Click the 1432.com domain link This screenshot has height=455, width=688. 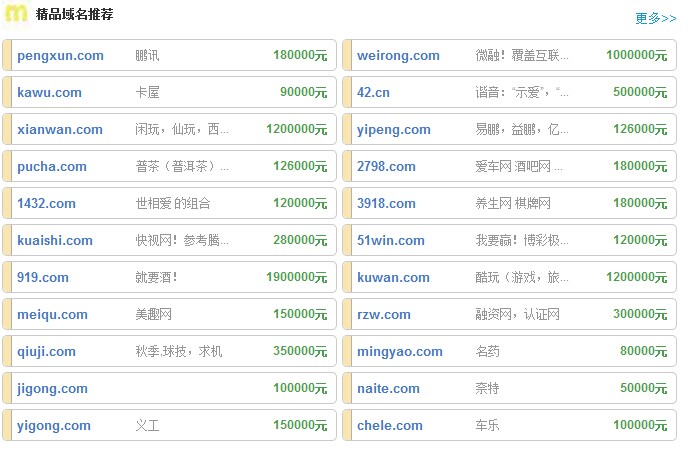pyautogui.click(x=46, y=204)
